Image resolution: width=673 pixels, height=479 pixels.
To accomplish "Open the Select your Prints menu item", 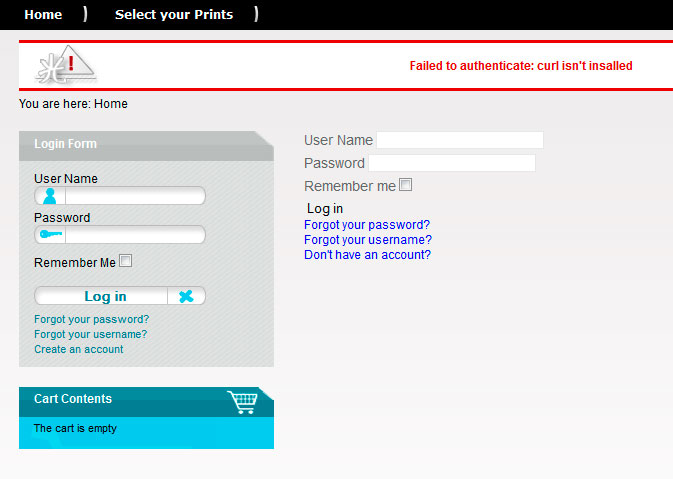I will (174, 15).
